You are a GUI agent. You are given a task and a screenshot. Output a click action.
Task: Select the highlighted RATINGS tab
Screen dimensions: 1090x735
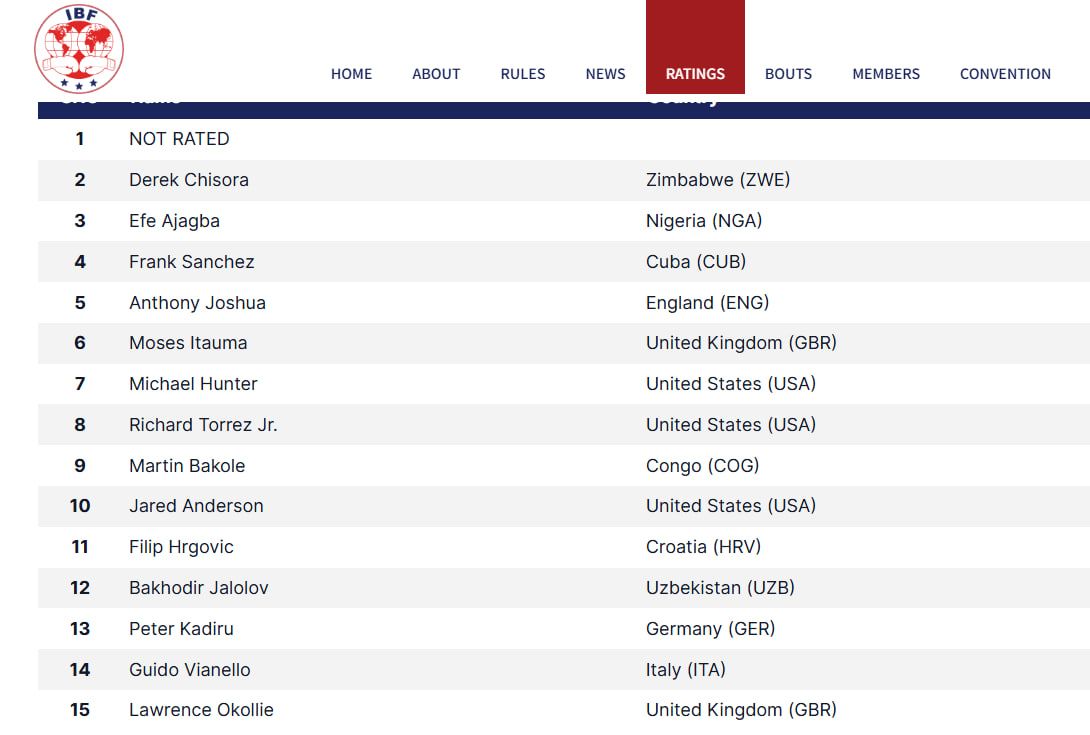(x=695, y=47)
